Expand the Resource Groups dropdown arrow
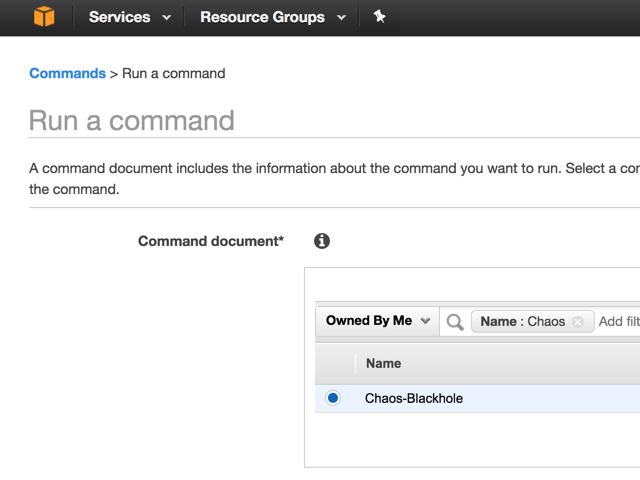The height and width of the screenshot is (480, 640). 341,18
